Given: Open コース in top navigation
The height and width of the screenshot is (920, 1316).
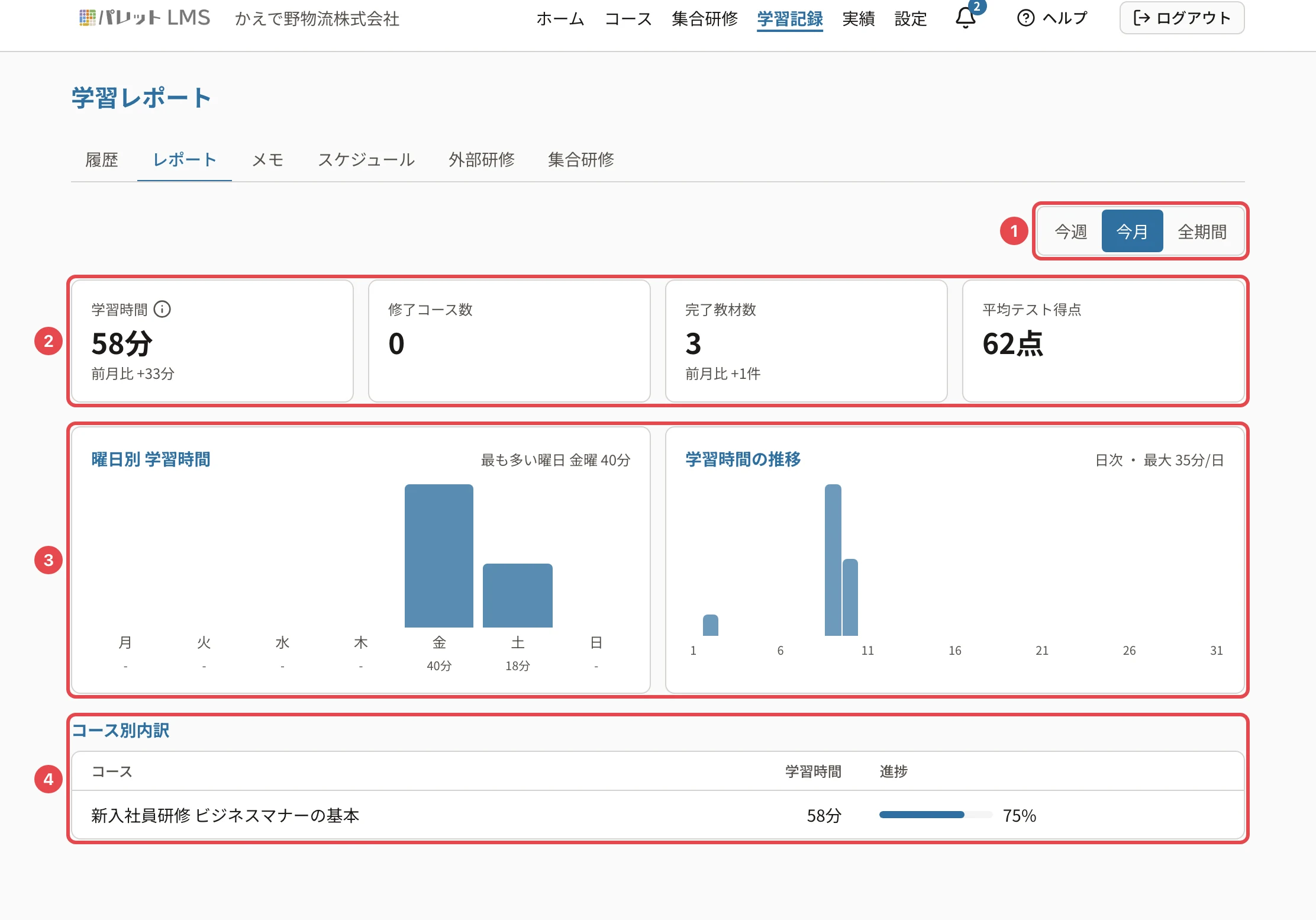Looking at the screenshot, I should tap(628, 19).
